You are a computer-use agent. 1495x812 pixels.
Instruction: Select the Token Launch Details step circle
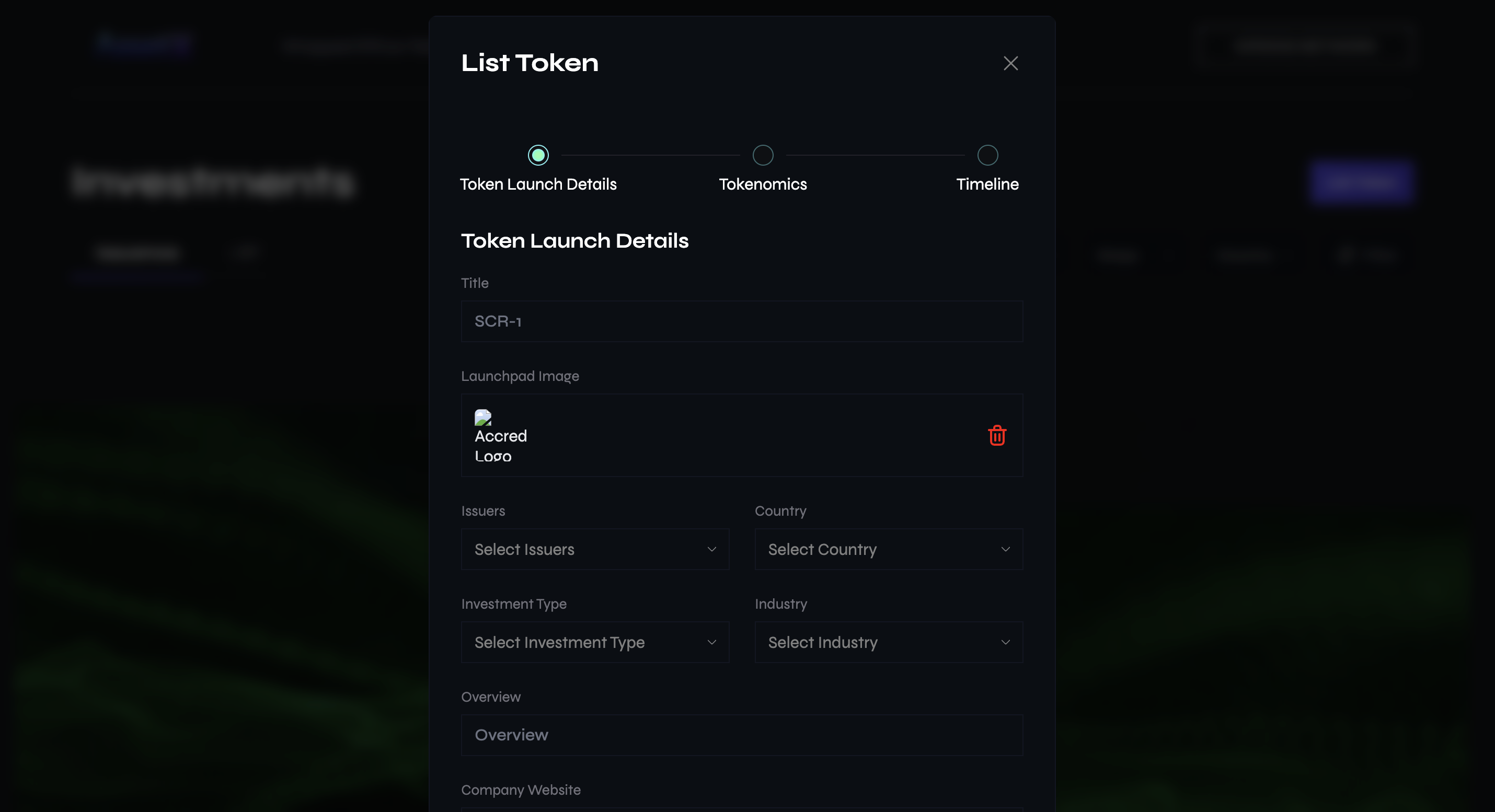click(538, 155)
